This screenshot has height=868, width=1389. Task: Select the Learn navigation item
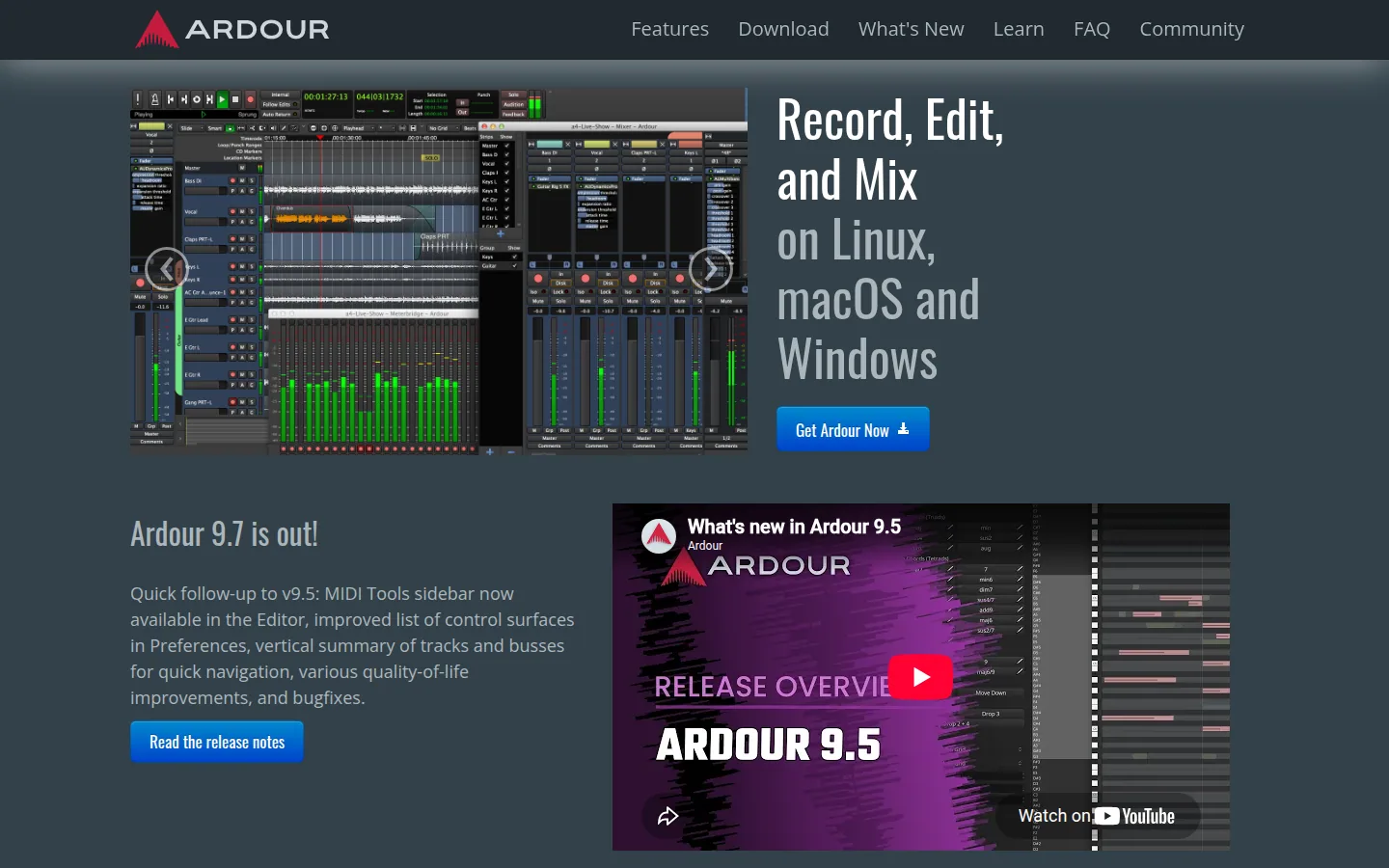[1019, 29]
